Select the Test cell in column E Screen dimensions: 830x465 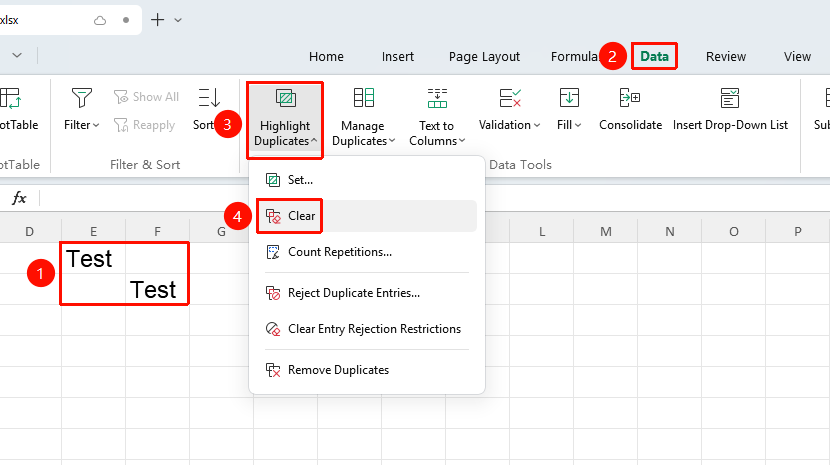(94, 258)
